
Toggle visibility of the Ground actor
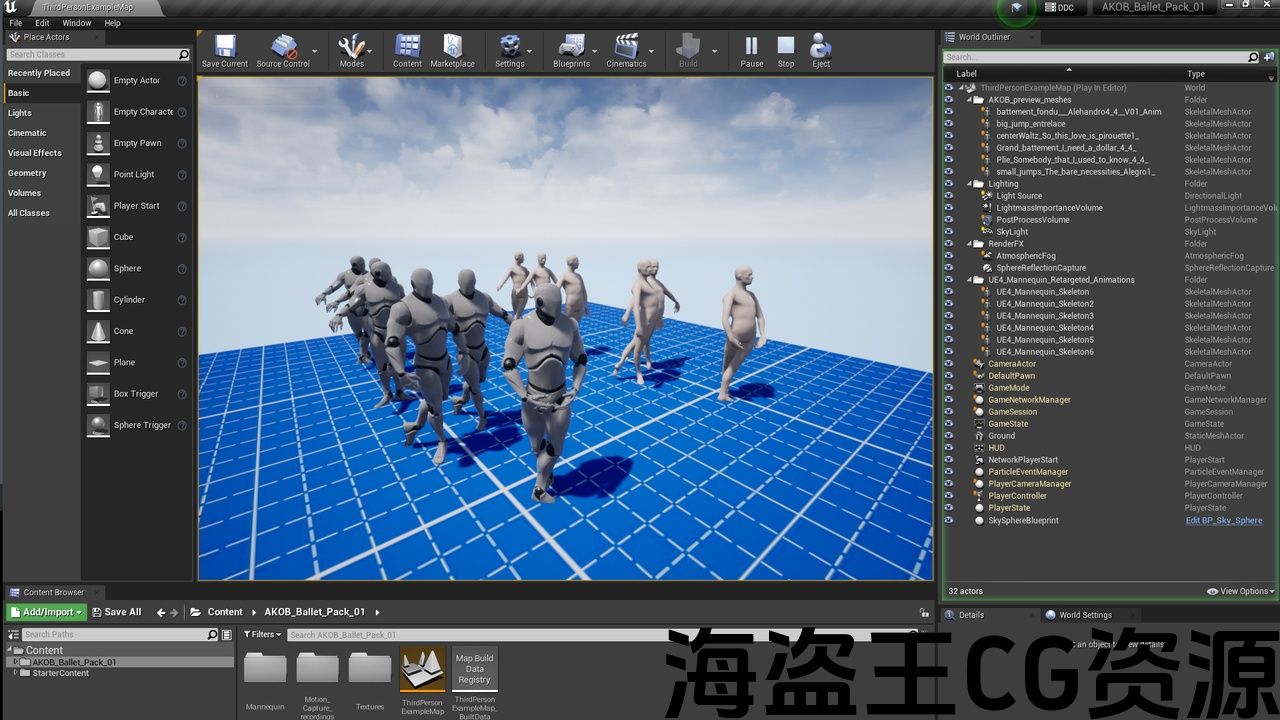949,436
